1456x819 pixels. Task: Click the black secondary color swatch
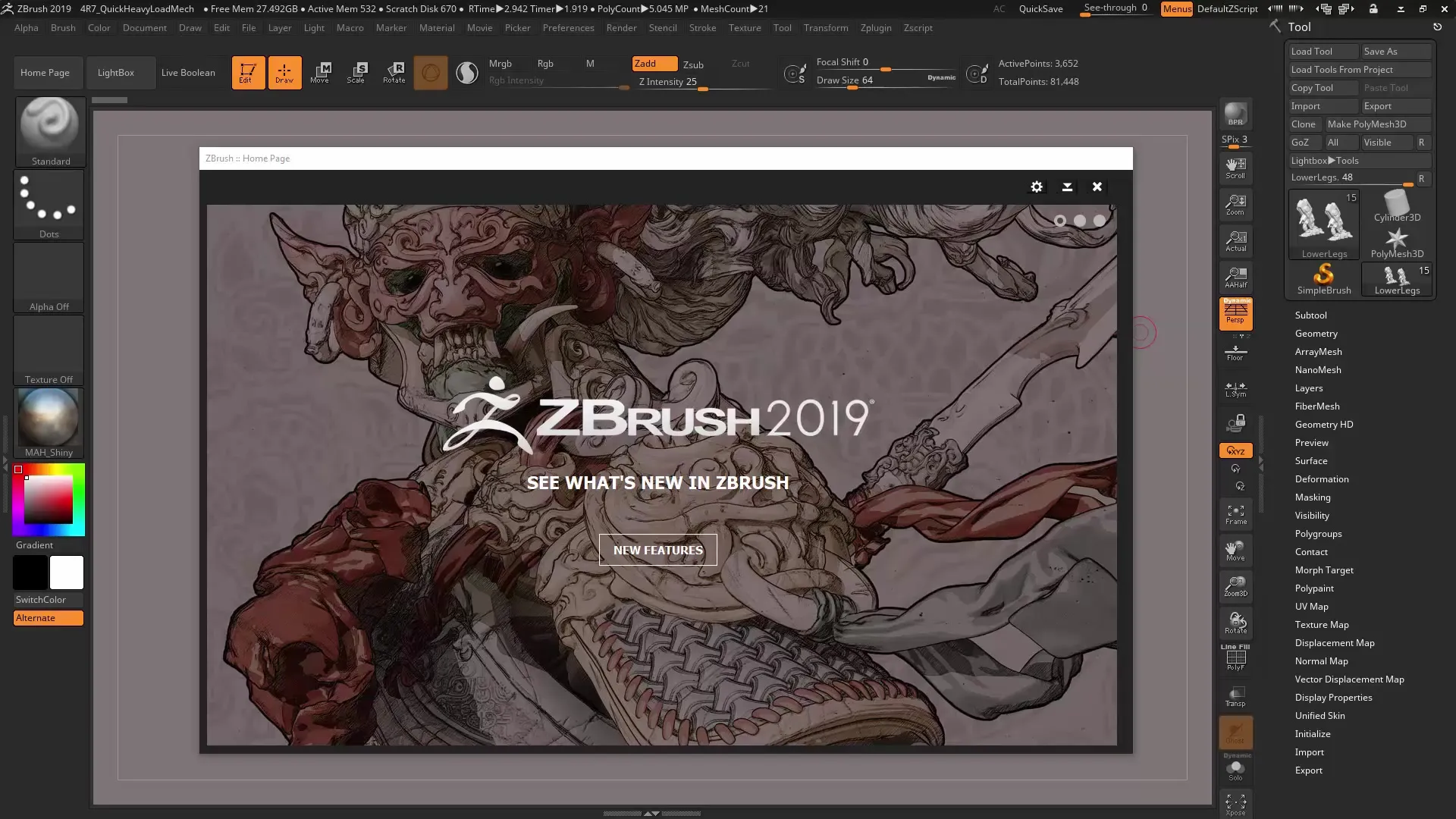coord(30,573)
